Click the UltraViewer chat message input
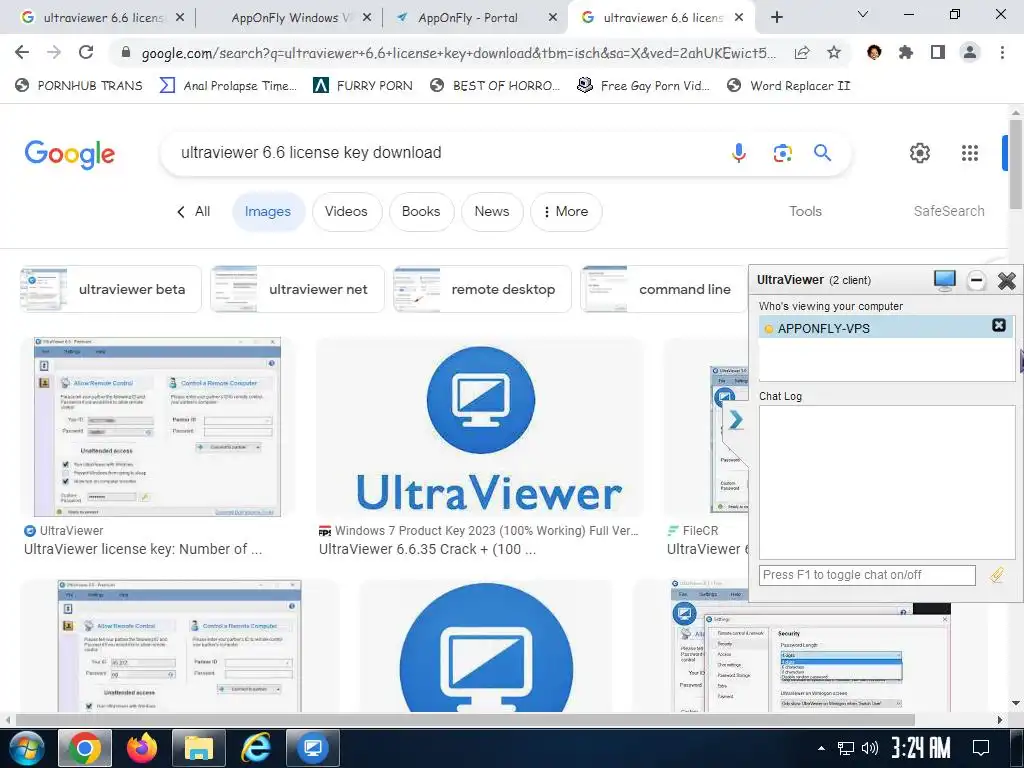The image size is (1024, 768). (x=867, y=575)
